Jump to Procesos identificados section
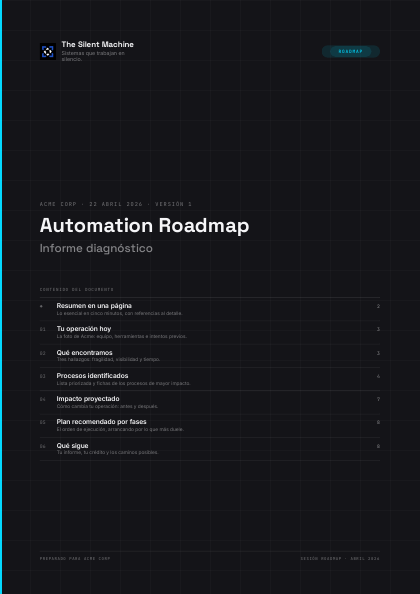This screenshot has width=420, height=594. pos(210,379)
